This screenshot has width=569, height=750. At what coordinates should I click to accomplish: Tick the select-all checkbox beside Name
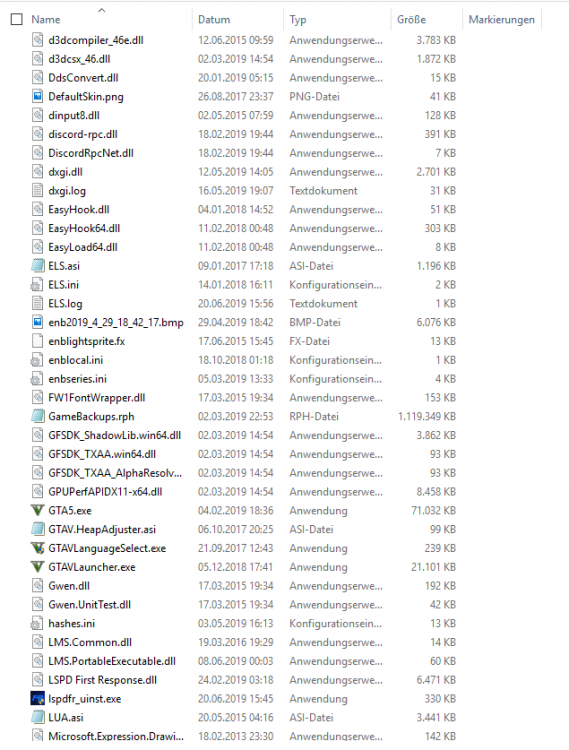[17, 19]
